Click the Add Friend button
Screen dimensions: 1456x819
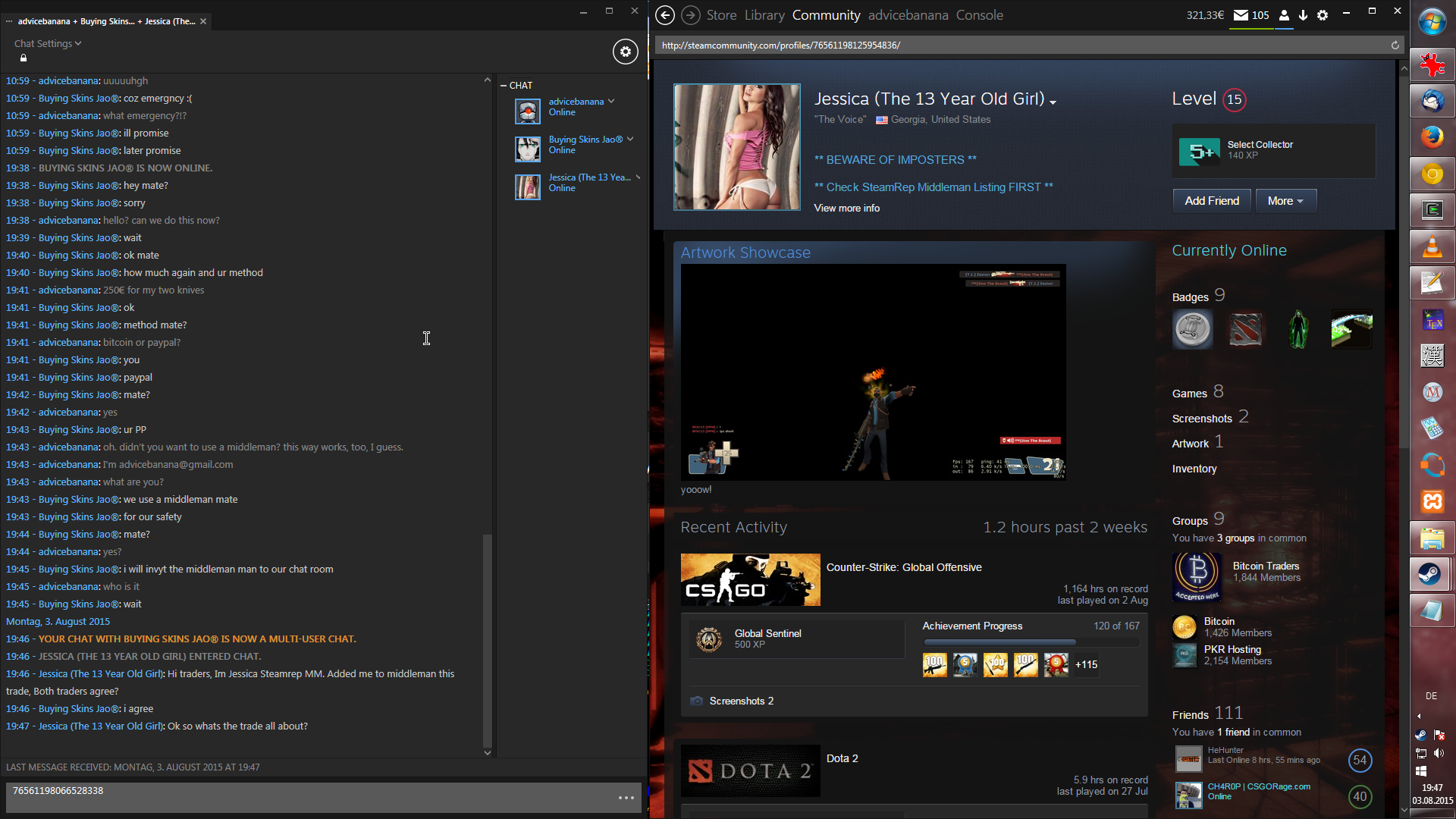(x=1212, y=201)
